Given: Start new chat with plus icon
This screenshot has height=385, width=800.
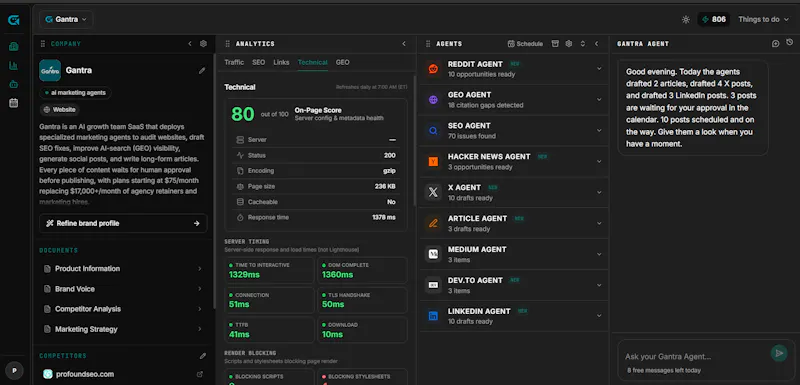Looking at the screenshot, I should click(776, 44).
